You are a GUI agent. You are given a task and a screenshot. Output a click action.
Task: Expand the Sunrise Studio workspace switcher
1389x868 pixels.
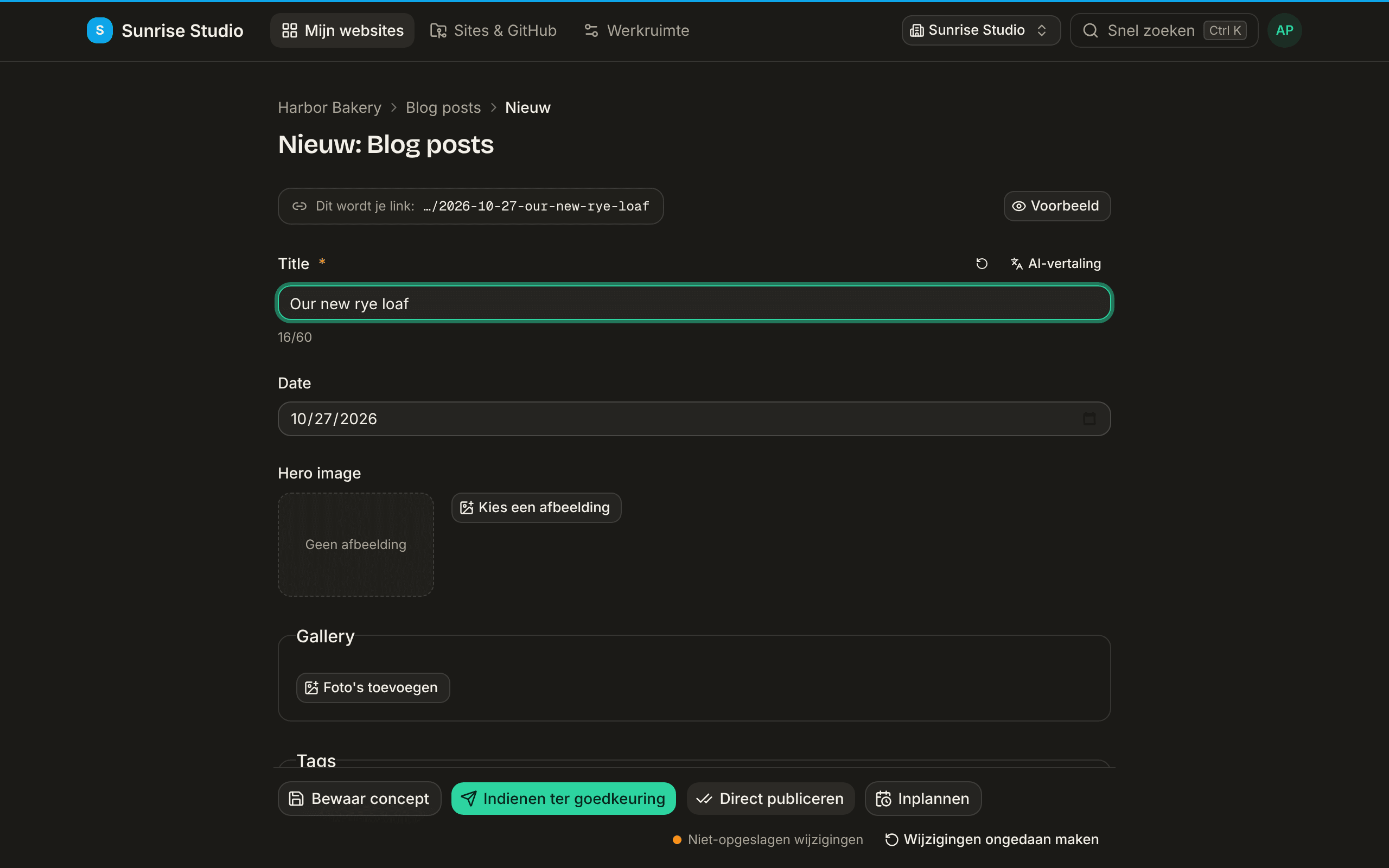click(980, 30)
